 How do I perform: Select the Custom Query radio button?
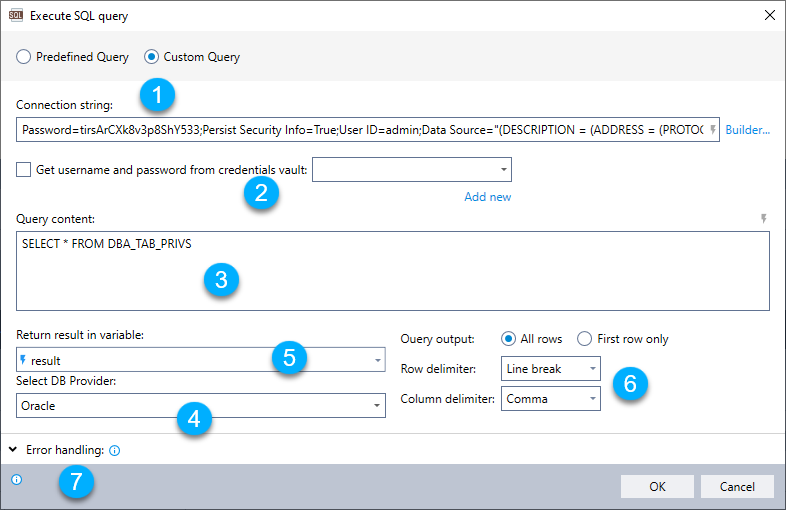tap(152, 57)
